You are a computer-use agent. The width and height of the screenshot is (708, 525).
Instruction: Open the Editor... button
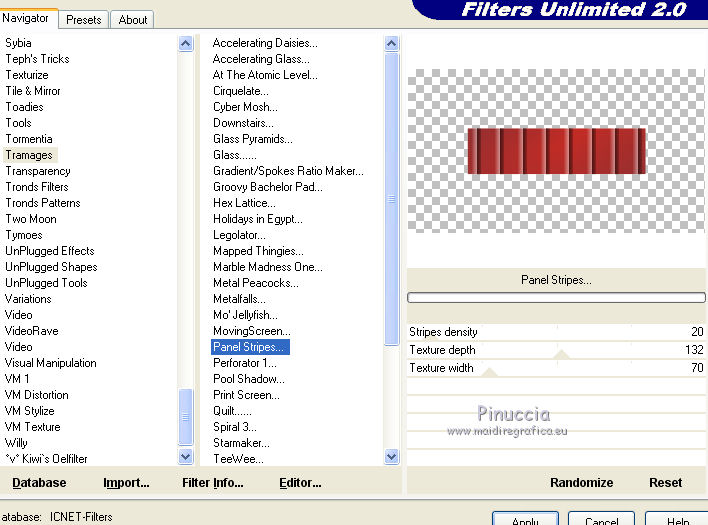(x=300, y=483)
